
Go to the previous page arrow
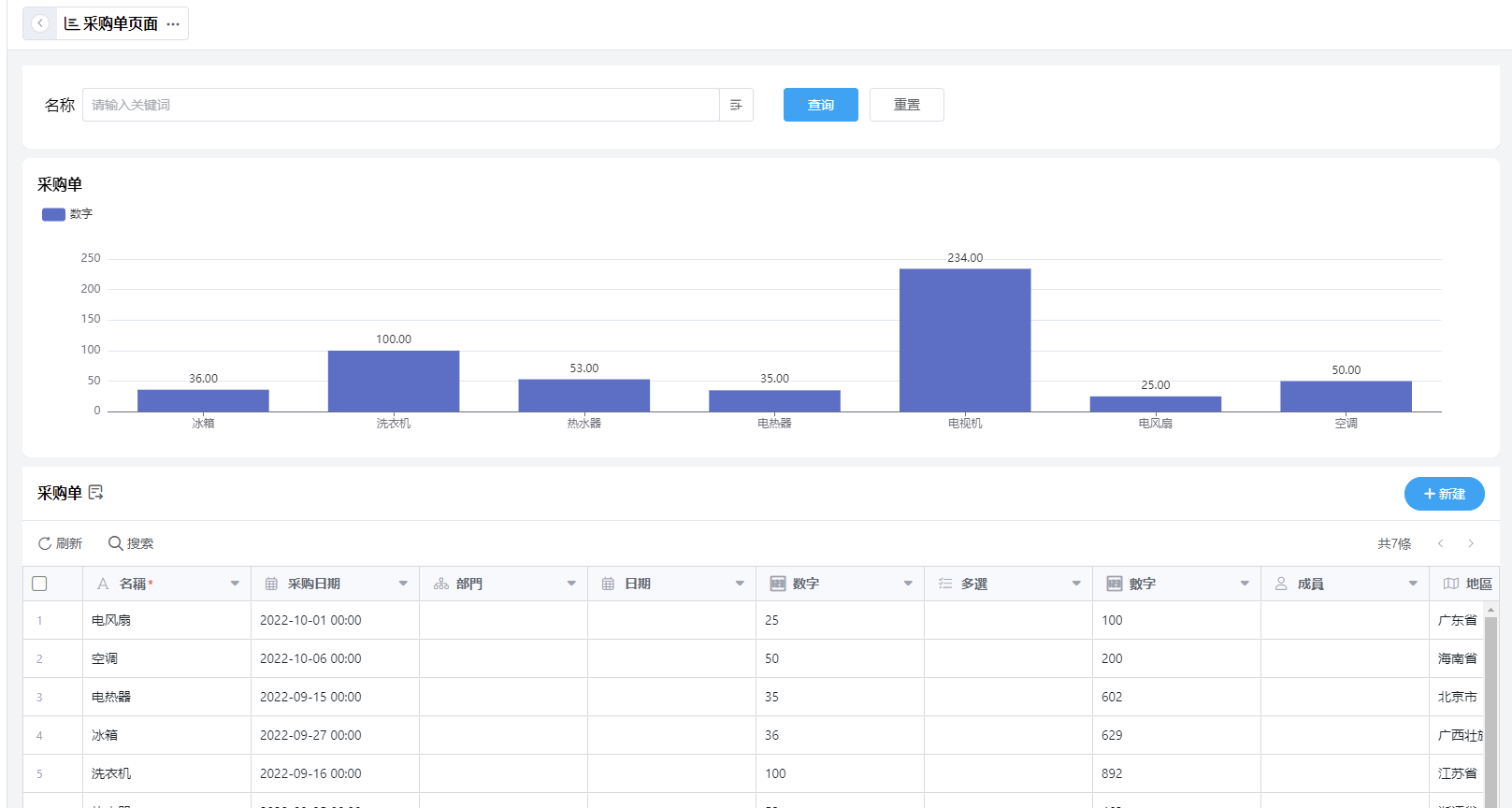click(1440, 543)
